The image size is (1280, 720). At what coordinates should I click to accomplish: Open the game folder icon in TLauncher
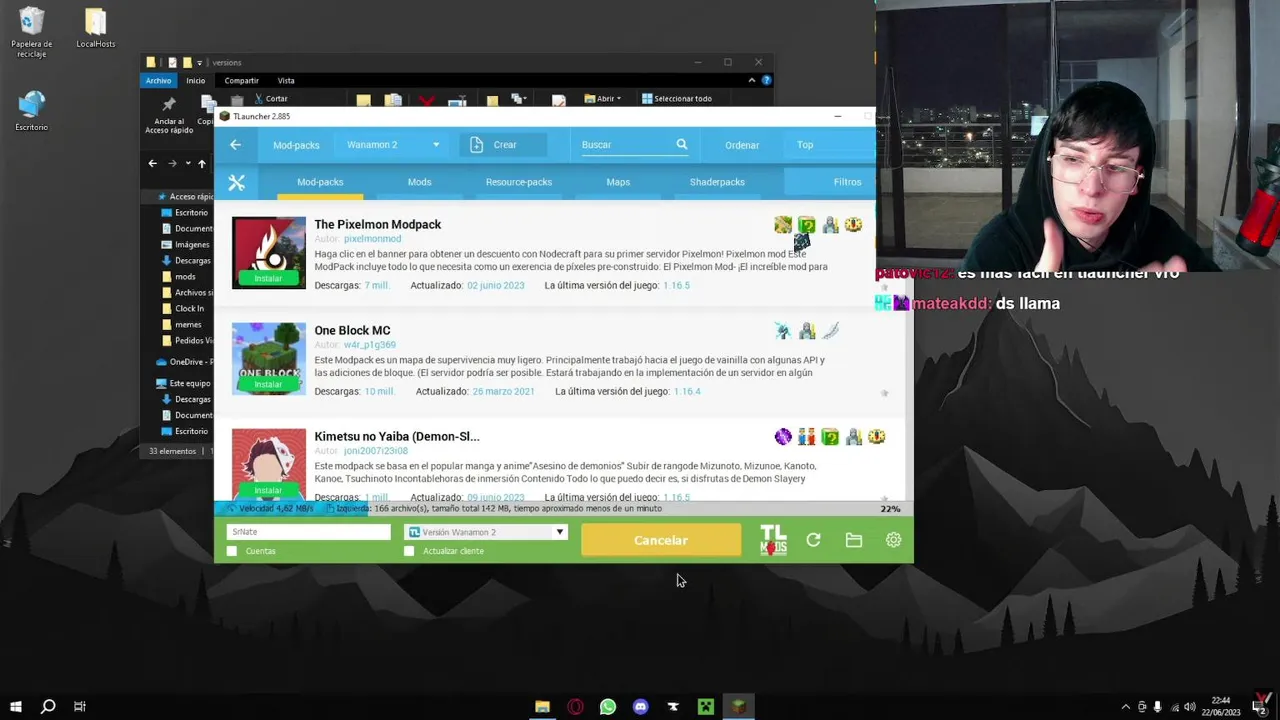(853, 540)
